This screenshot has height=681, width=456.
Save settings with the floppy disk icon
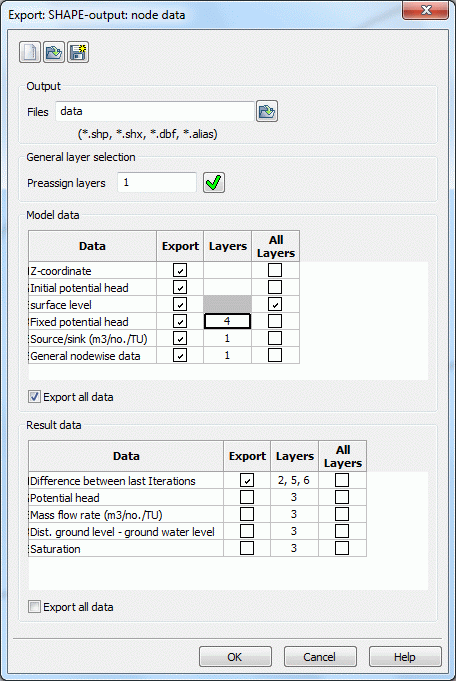78,53
